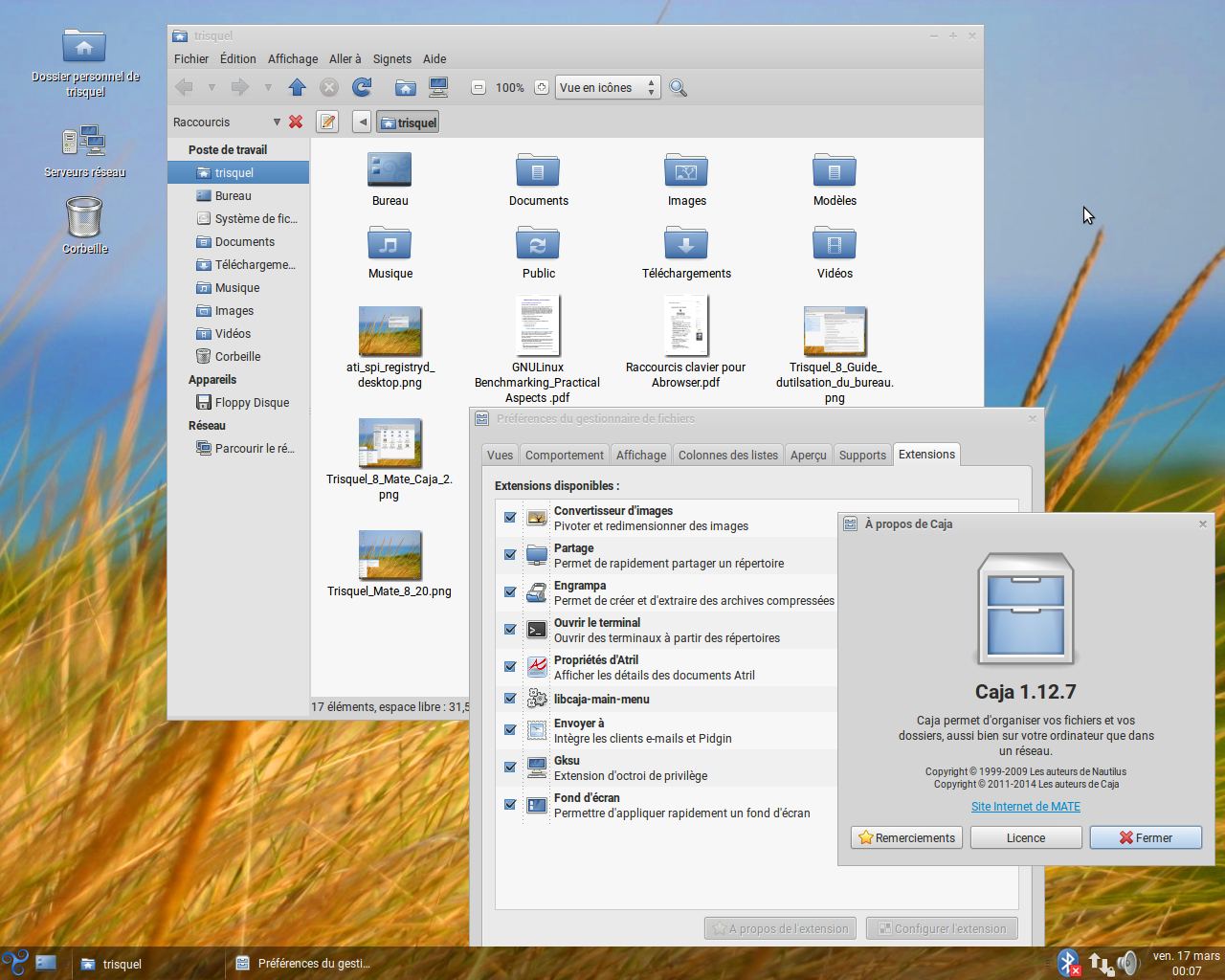Open the Signets menu
1225x980 pixels.
(392, 58)
